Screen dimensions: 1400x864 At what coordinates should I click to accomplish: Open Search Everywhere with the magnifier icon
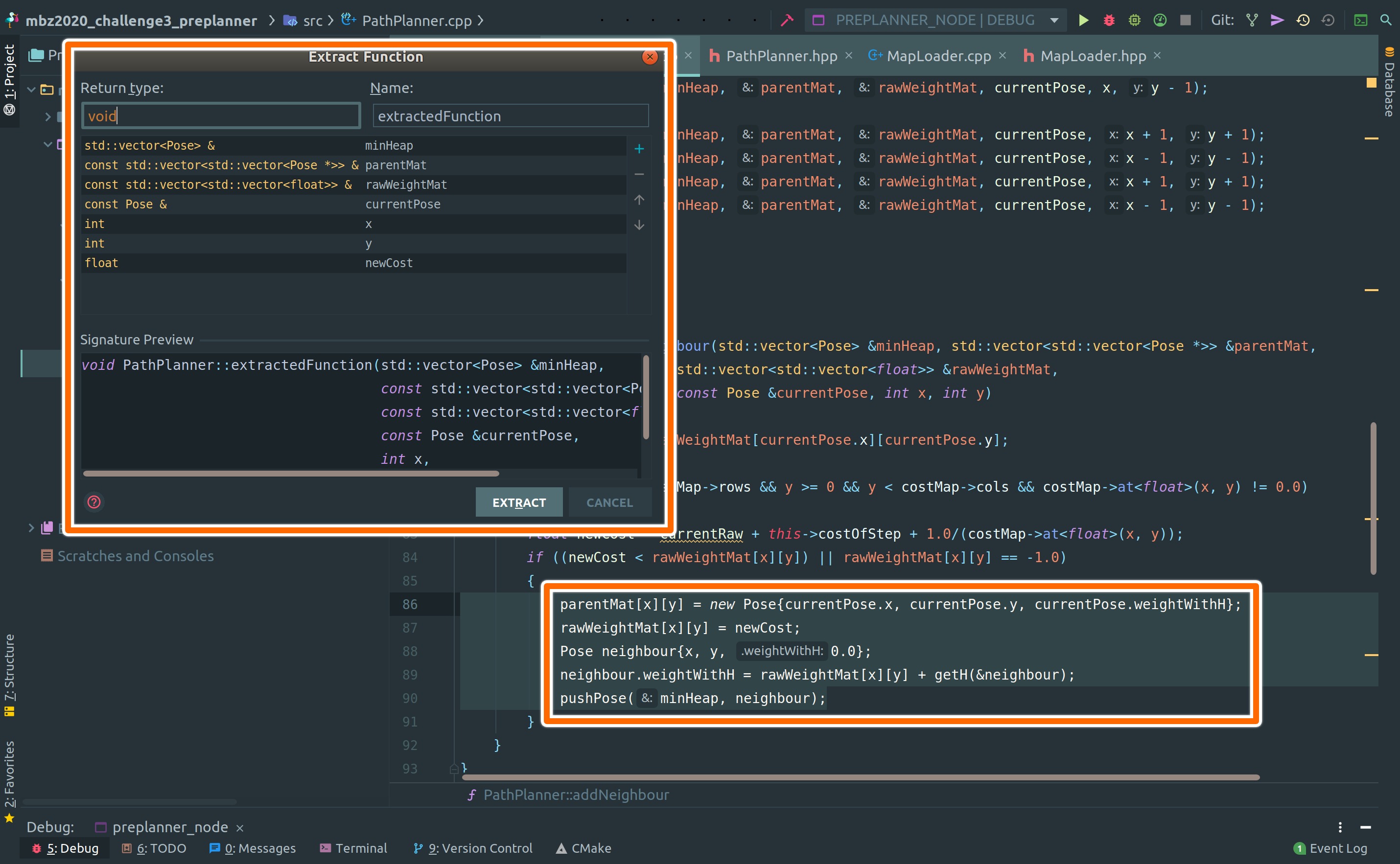click(x=1386, y=20)
